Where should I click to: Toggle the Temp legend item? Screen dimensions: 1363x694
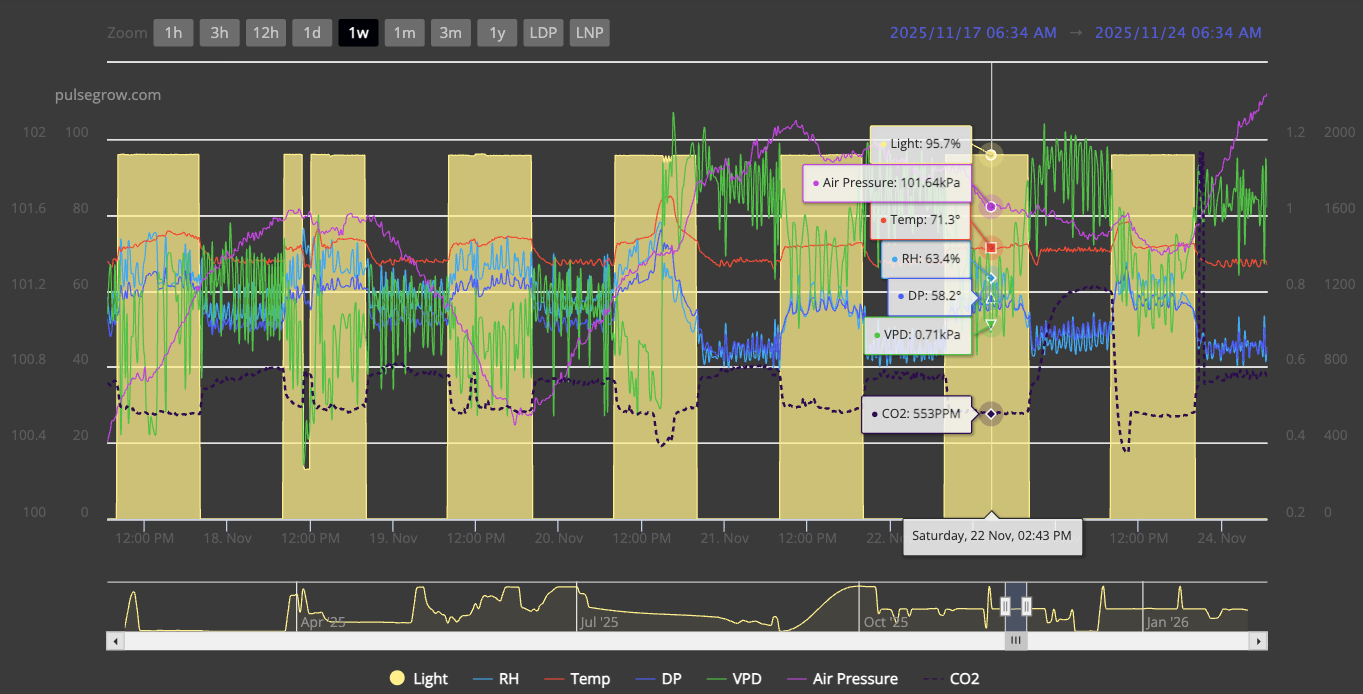point(578,679)
